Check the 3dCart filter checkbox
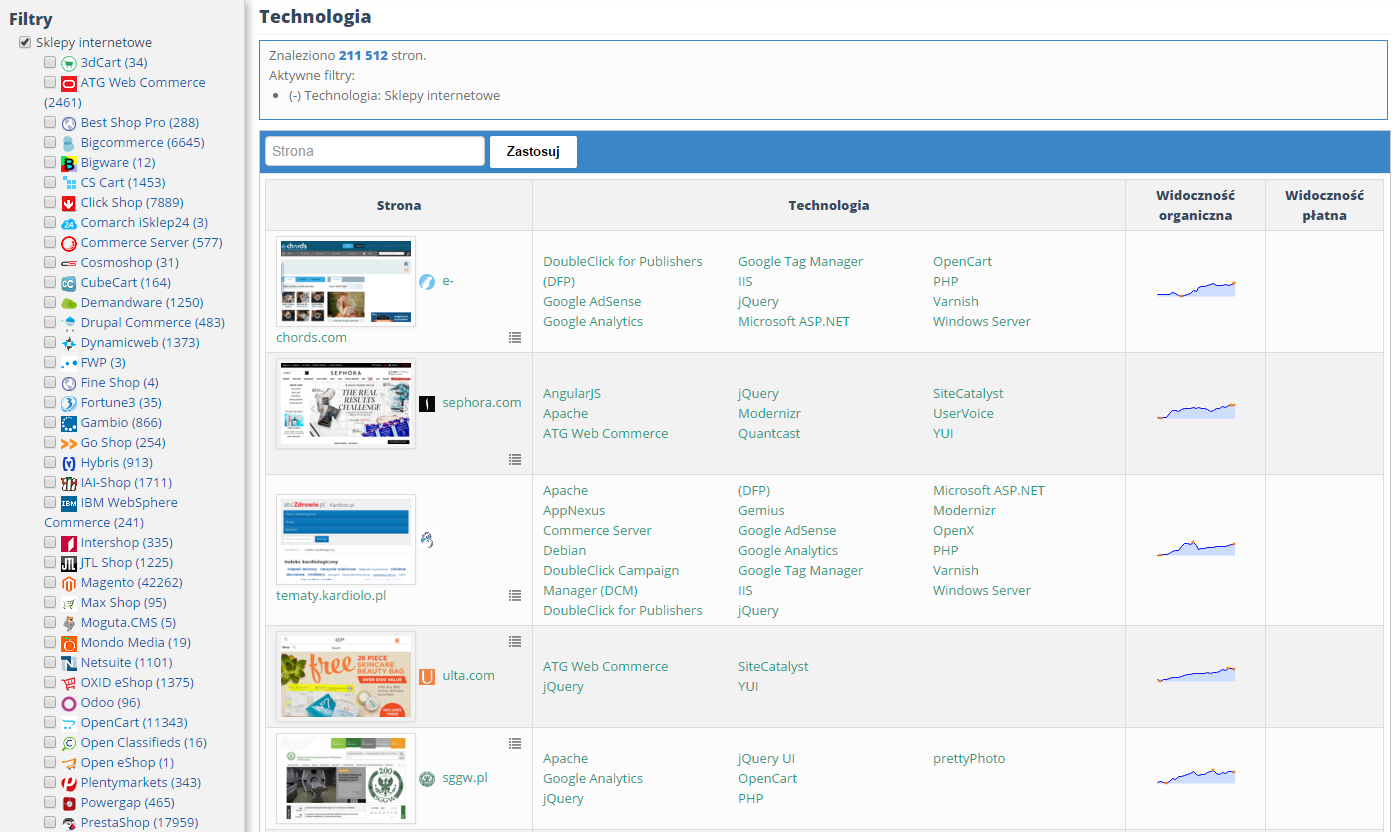The height and width of the screenshot is (832, 1399). tap(50, 63)
